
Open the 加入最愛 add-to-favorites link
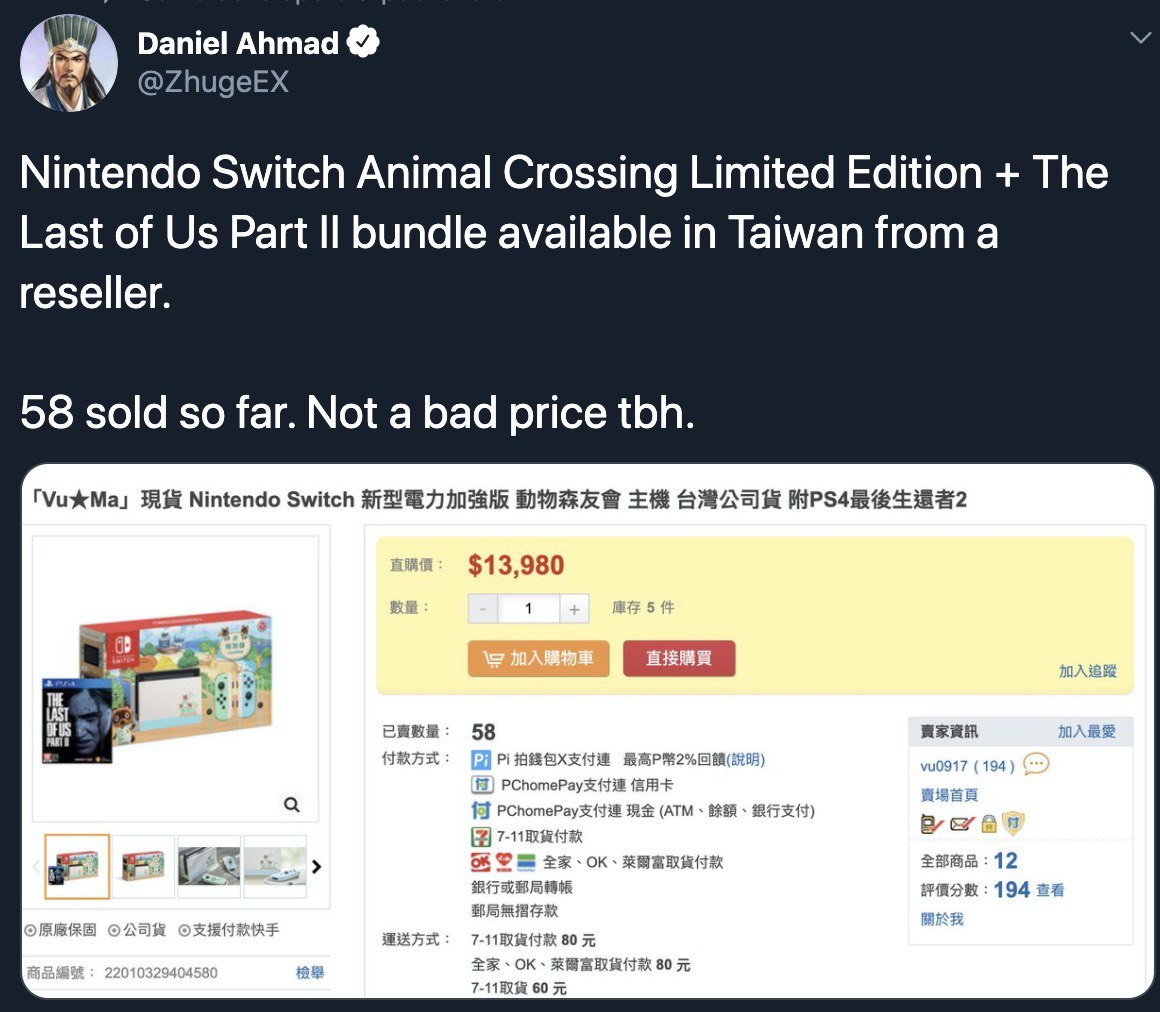(x=1086, y=732)
